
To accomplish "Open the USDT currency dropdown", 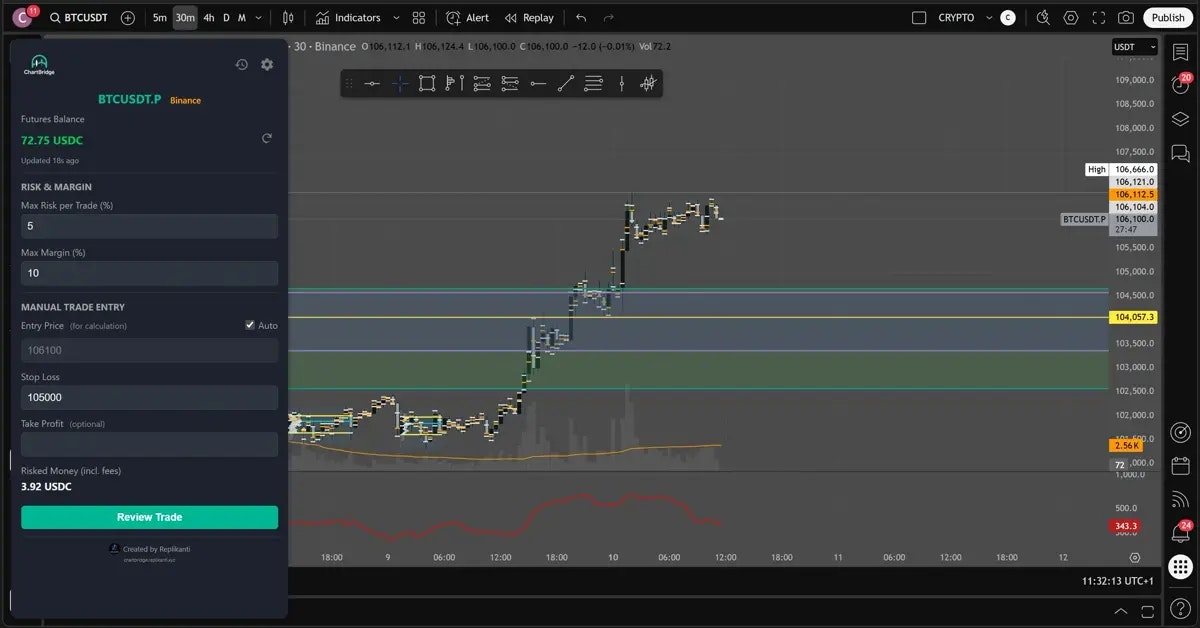I will (x=1134, y=46).
